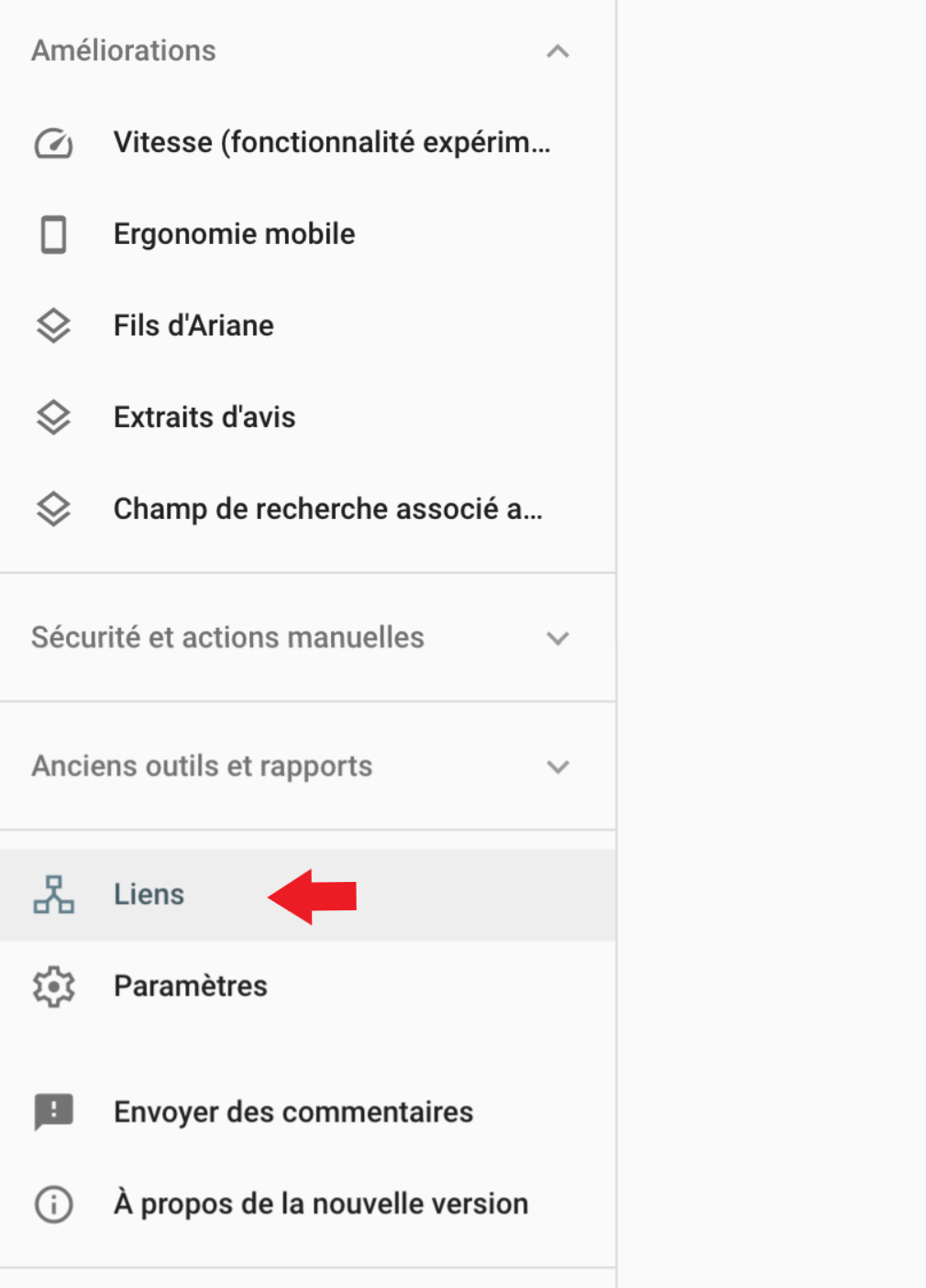Open Vitesse (fonctionnalité expérimentale)
The height and width of the screenshot is (1288, 926).
coord(332,142)
